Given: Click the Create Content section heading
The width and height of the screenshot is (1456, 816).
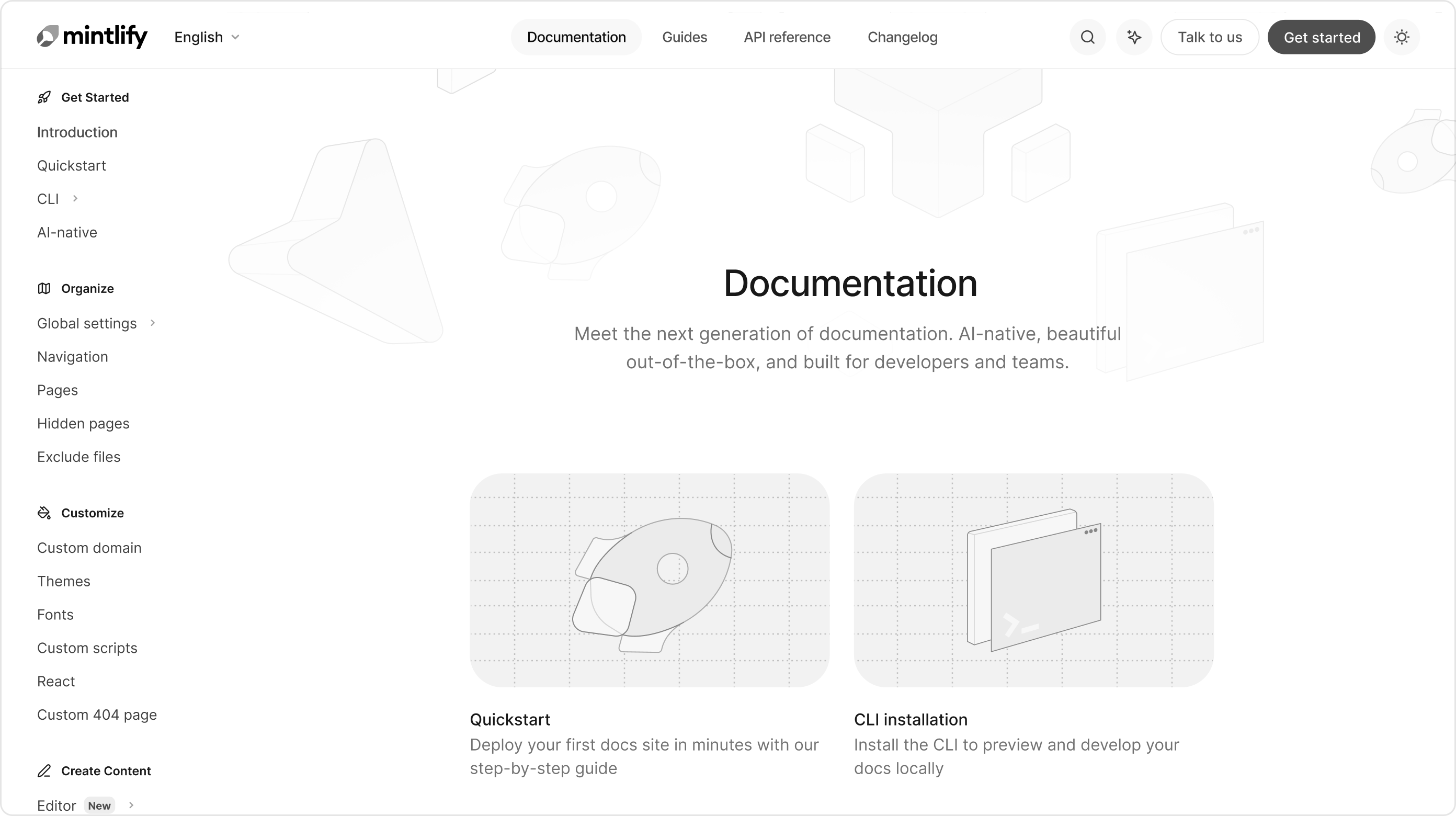Looking at the screenshot, I should click(x=106, y=771).
